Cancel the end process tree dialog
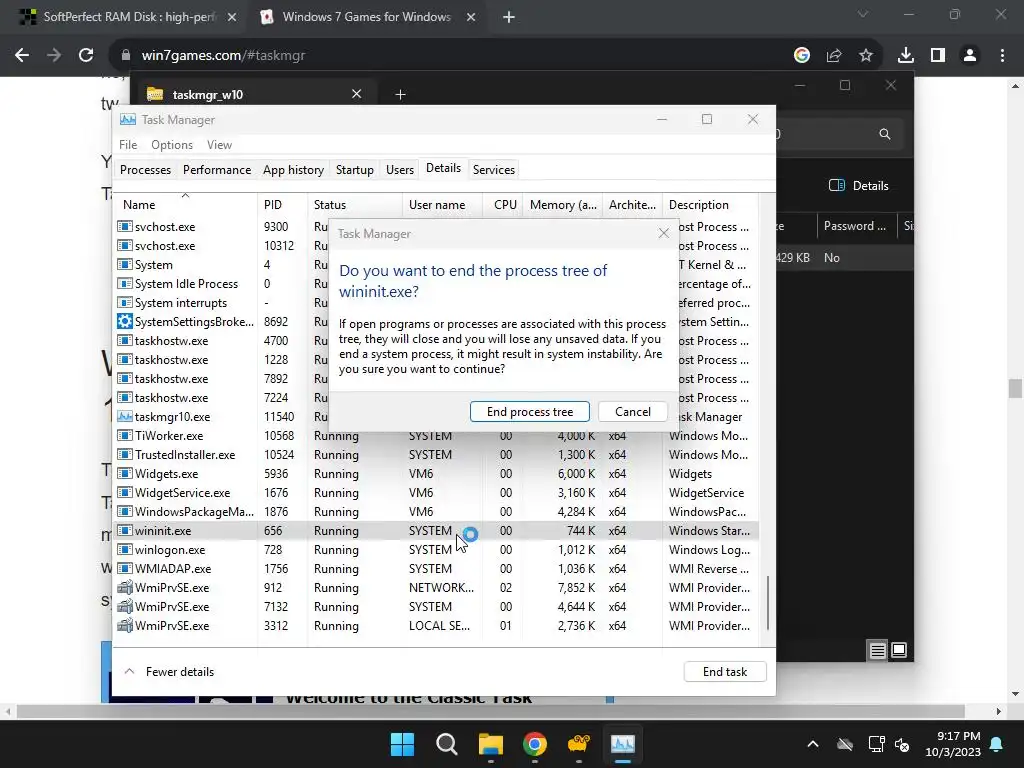 (x=632, y=411)
